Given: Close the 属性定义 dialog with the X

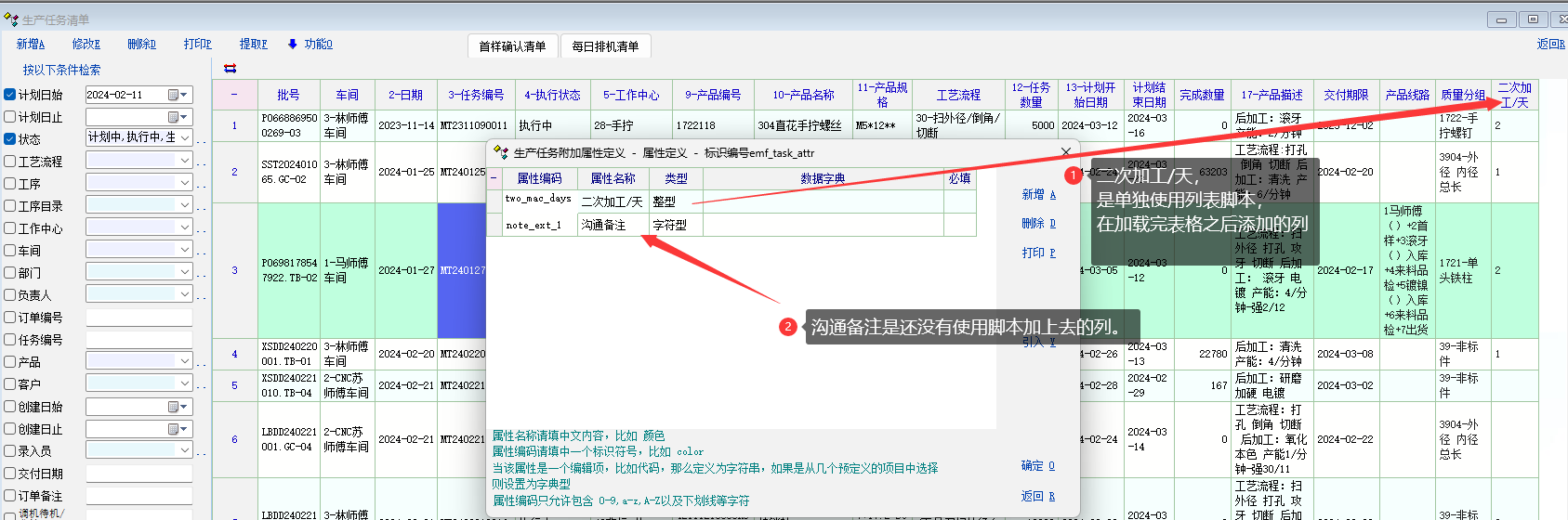Looking at the screenshot, I should (1065, 152).
